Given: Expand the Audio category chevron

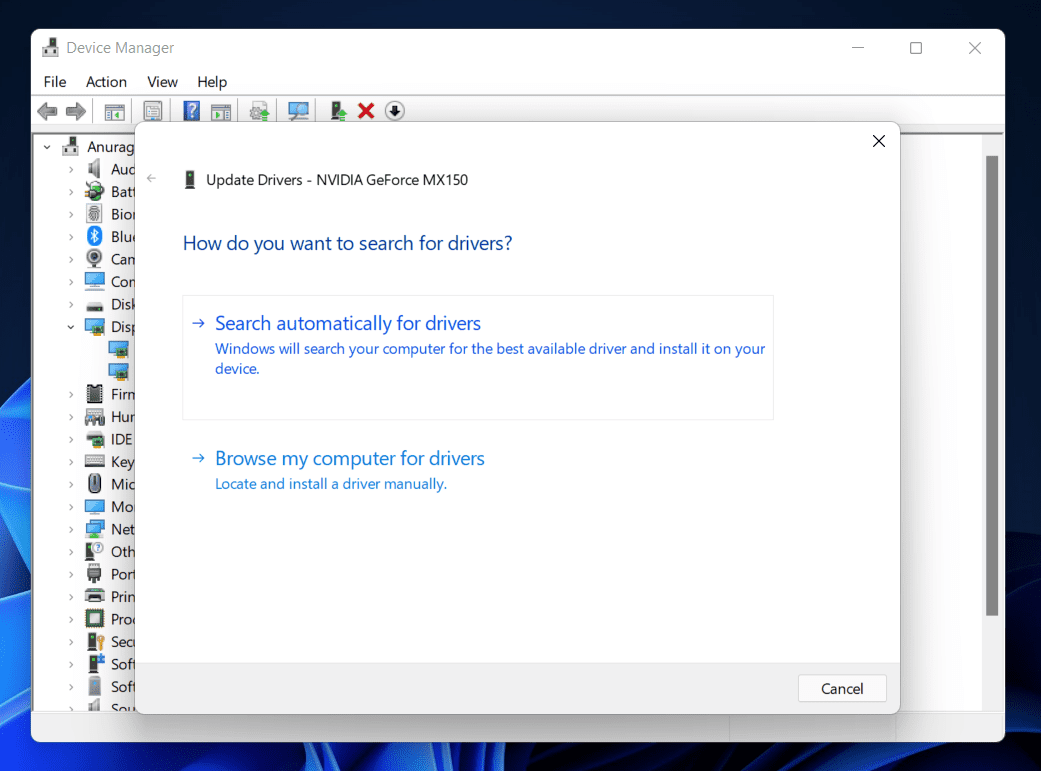Looking at the screenshot, I should 71,169.
